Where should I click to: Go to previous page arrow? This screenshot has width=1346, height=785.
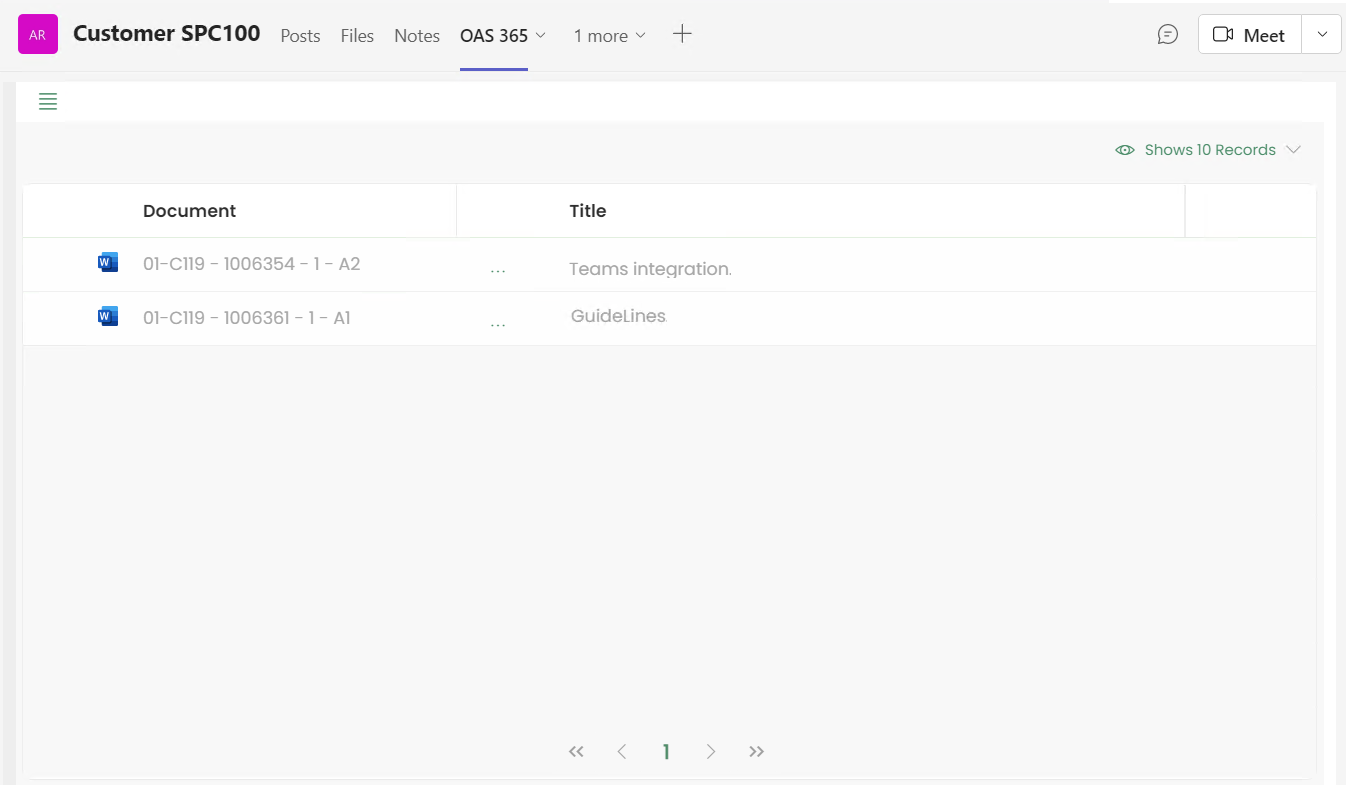pyautogui.click(x=621, y=752)
